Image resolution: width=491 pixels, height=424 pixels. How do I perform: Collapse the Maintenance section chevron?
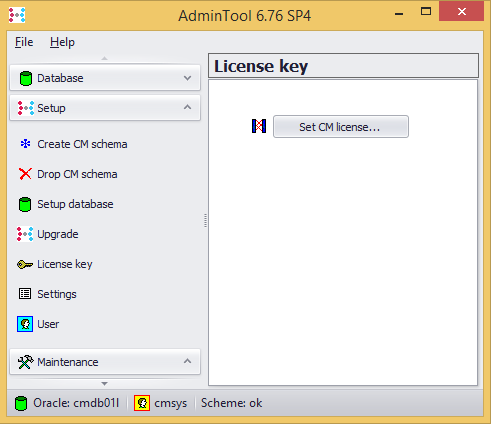188,361
